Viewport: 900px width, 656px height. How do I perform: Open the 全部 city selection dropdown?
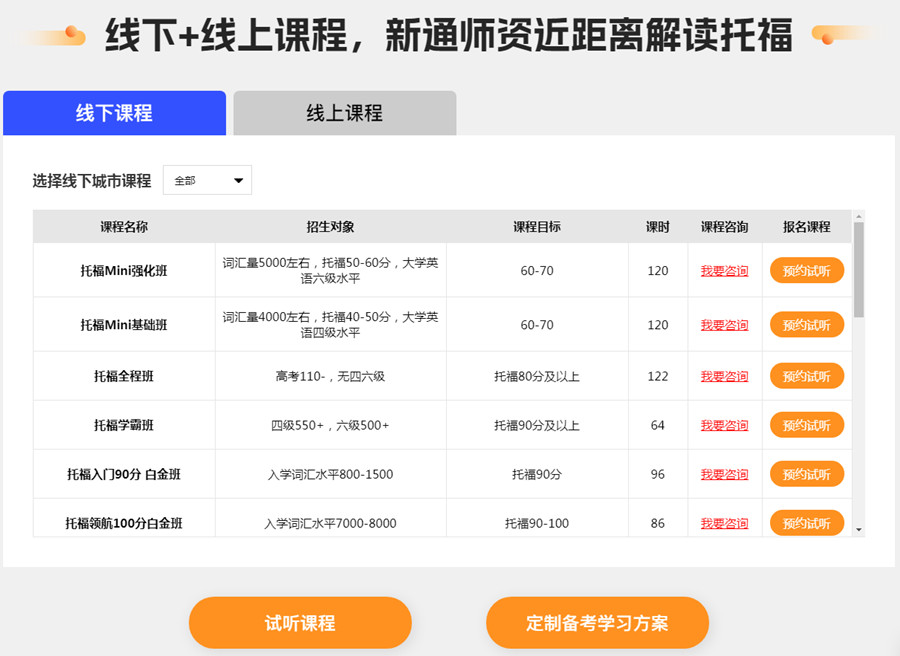208,180
